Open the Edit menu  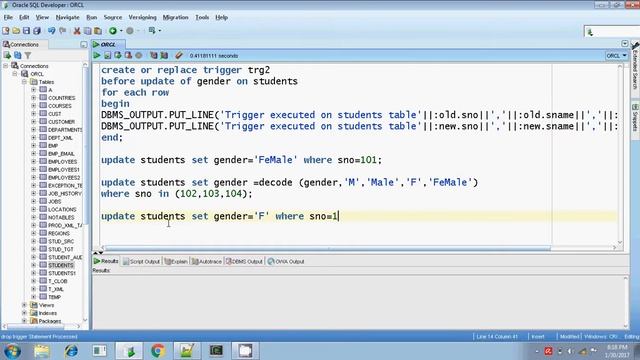[x=24, y=18]
